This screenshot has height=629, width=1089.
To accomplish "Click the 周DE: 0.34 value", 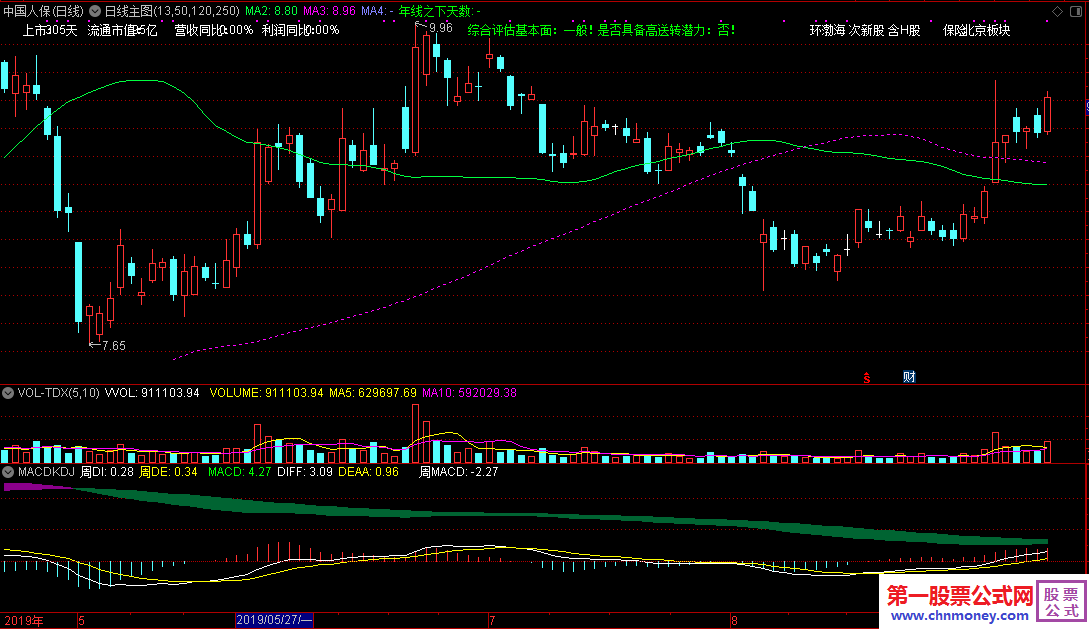I will [168, 472].
